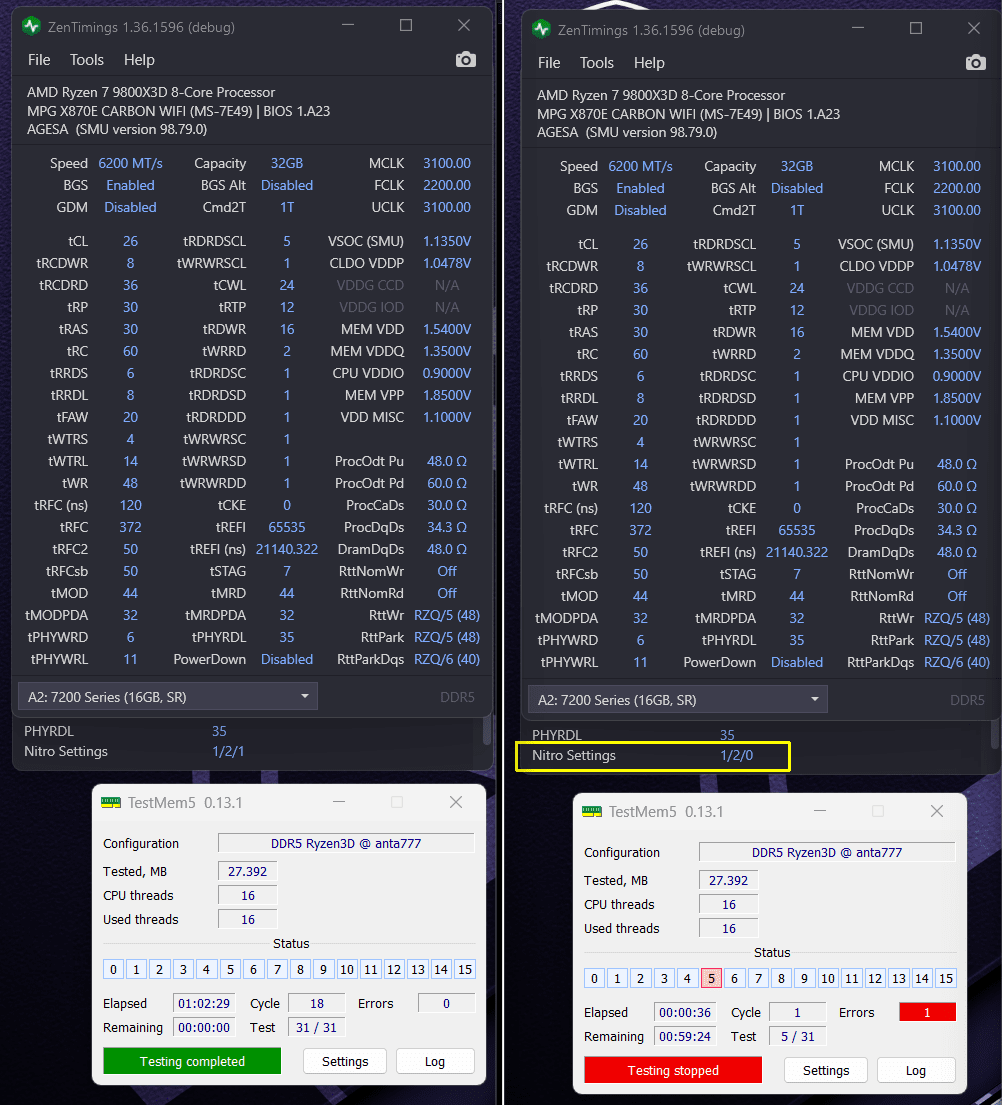Click TestMem5 app icon in right window title
The width and height of the screenshot is (1002, 1105).
coord(592,812)
